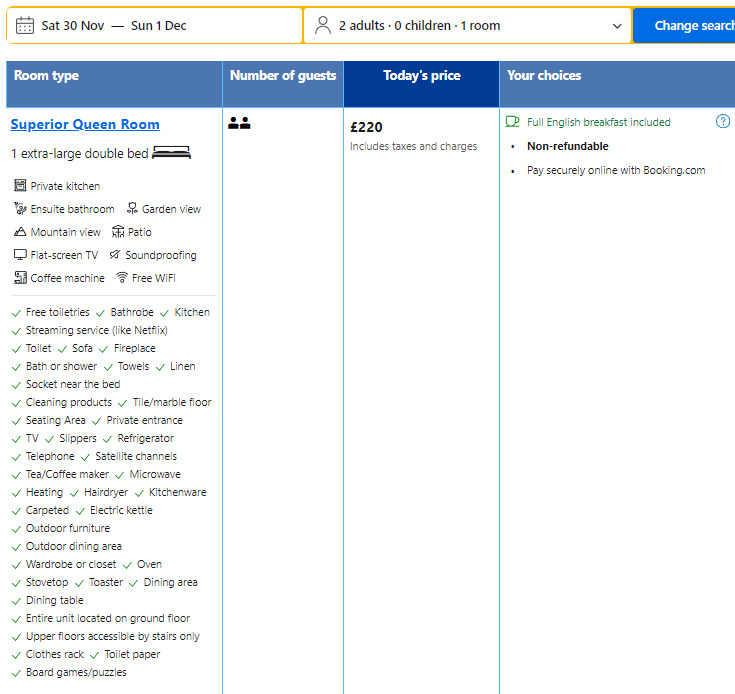Open the guests and rooms dropdown chevron

tap(617, 26)
